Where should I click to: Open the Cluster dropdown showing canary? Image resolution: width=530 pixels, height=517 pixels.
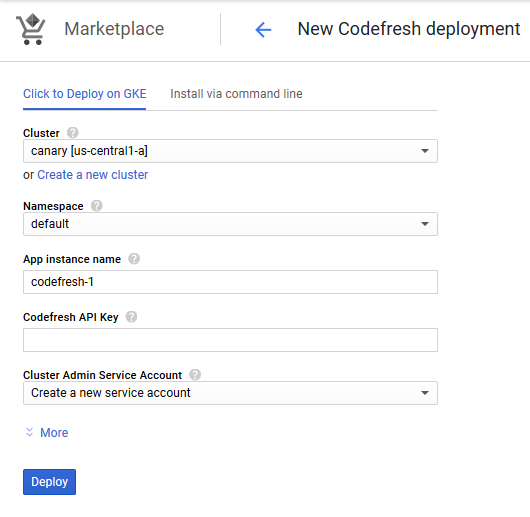[230, 151]
